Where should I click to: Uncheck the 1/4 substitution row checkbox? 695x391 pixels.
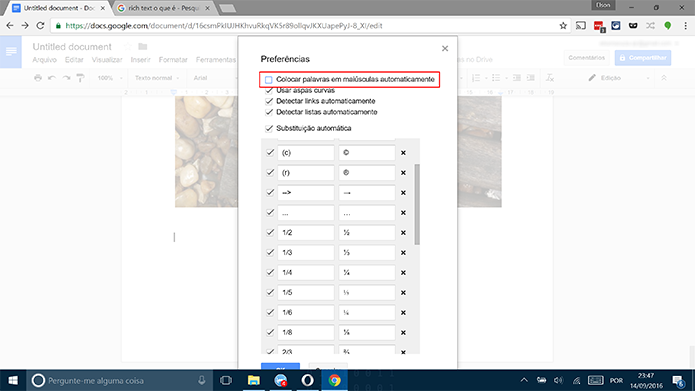click(x=270, y=272)
